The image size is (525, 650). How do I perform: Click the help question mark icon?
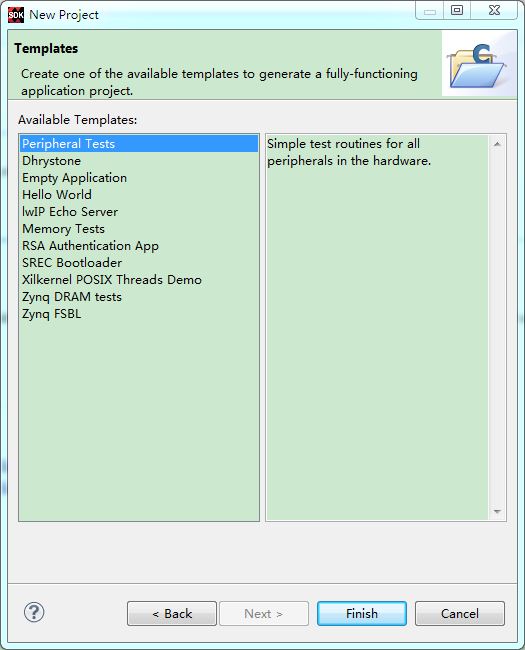coord(34,612)
